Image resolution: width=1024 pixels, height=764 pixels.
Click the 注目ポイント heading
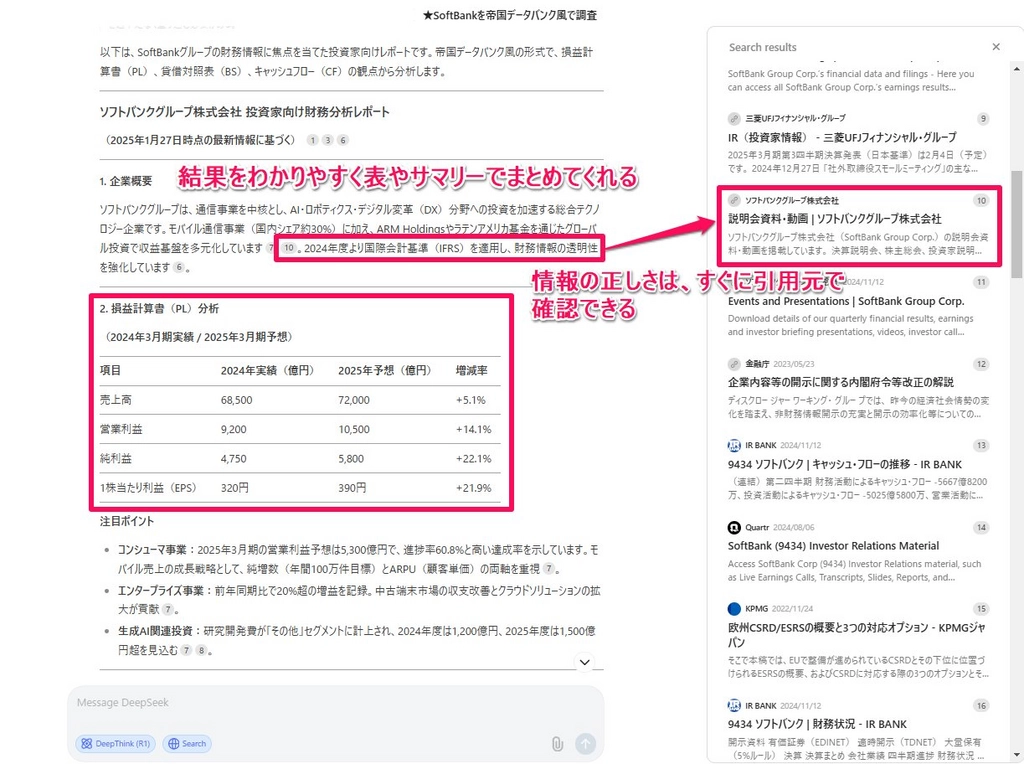click(x=127, y=521)
